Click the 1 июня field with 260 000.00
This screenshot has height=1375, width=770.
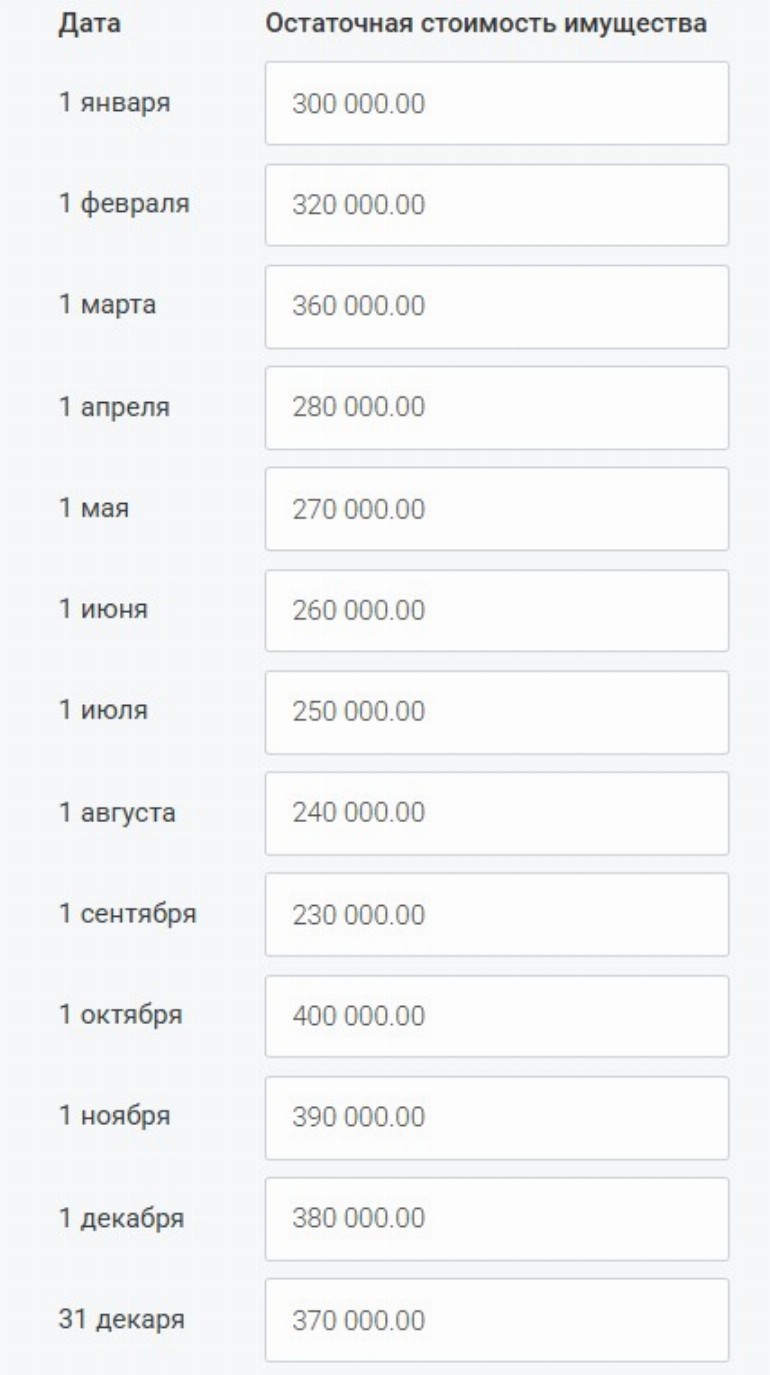point(496,611)
